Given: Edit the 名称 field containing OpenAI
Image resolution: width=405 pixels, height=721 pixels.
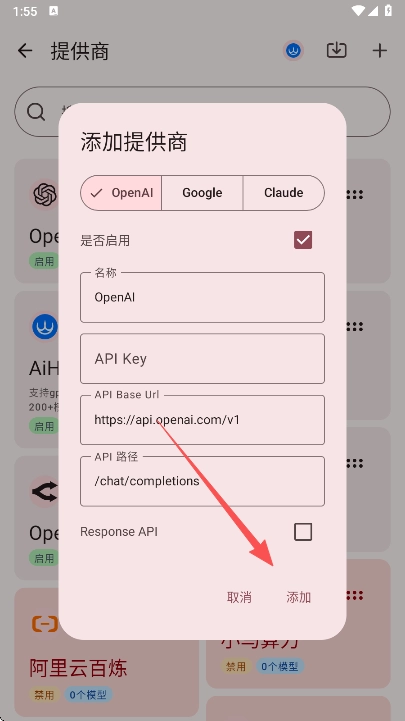Looking at the screenshot, I should tap(202, 298).
